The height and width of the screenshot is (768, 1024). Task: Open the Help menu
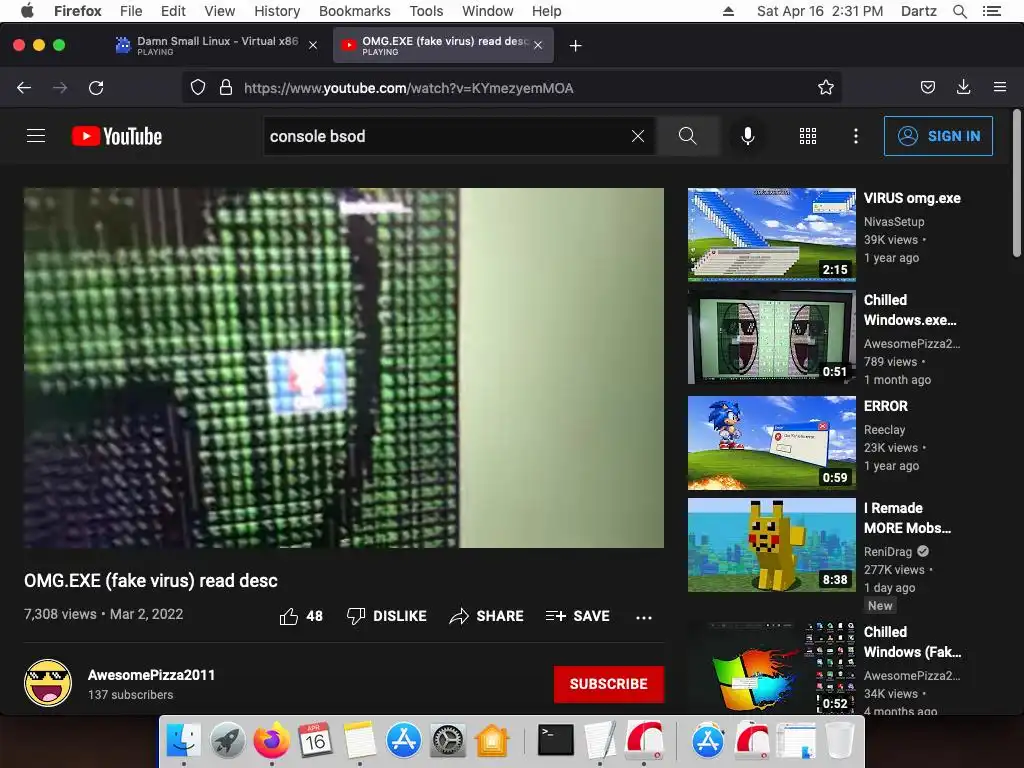[x=547, y=11]
